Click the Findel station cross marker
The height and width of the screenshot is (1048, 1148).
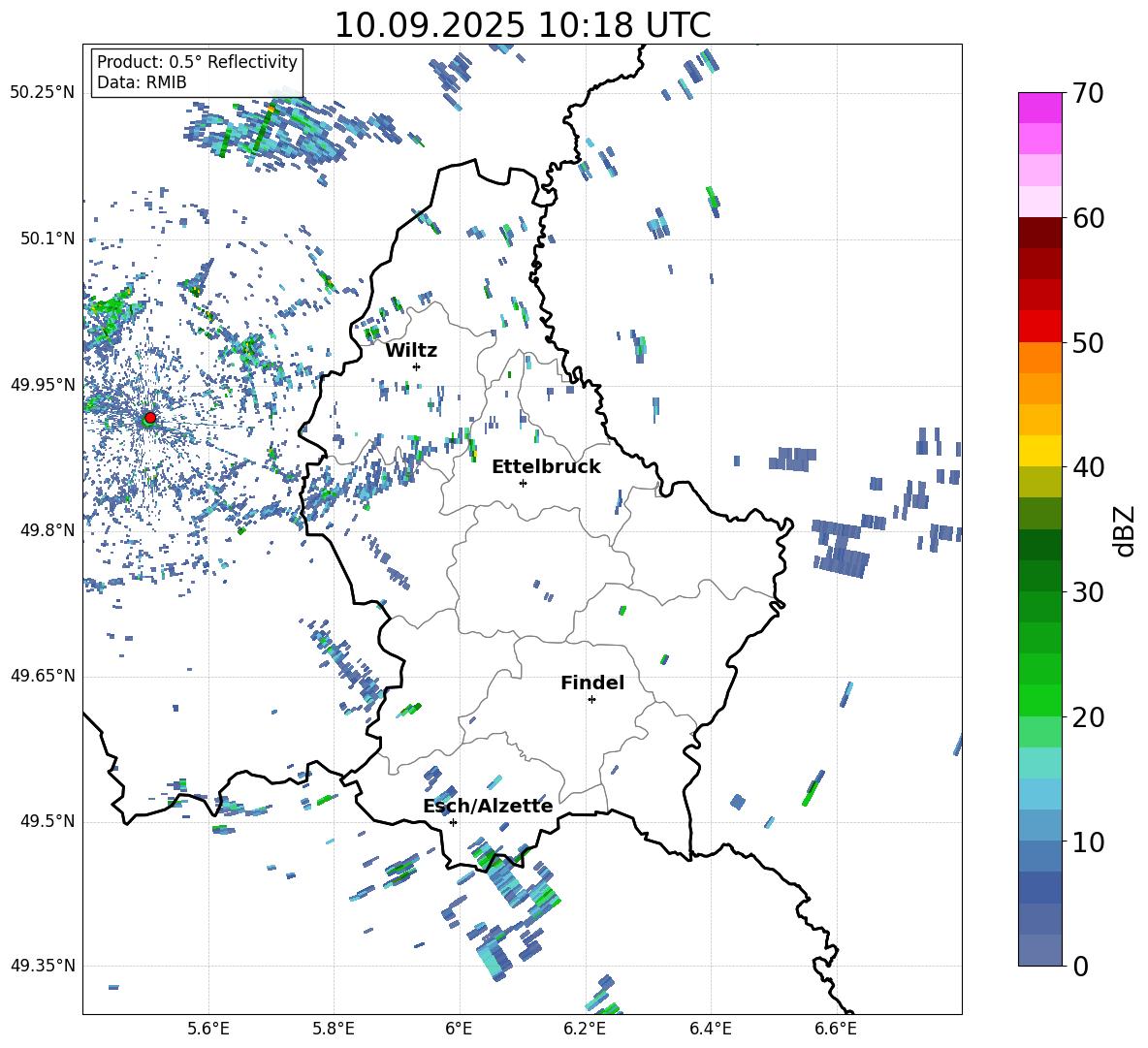[591, 700]
